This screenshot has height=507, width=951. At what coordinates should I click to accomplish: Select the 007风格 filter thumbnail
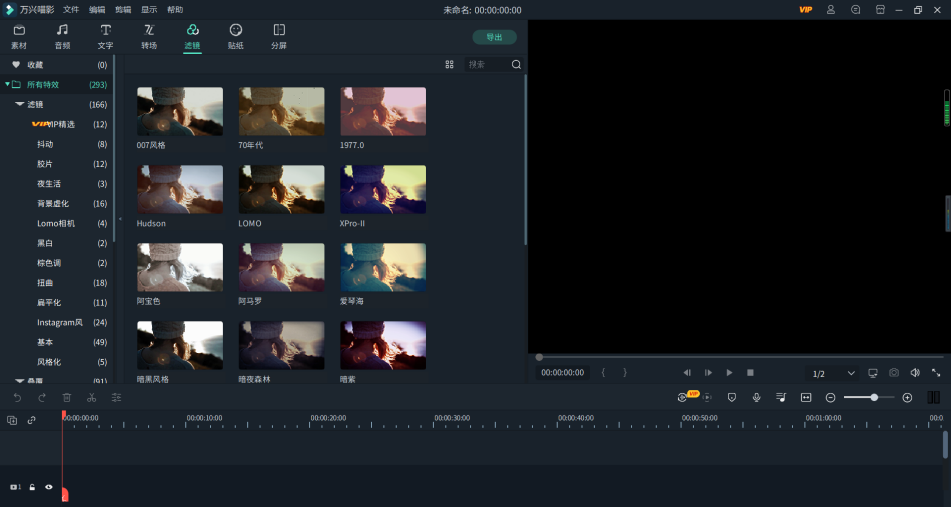click(x=180, y=112)
